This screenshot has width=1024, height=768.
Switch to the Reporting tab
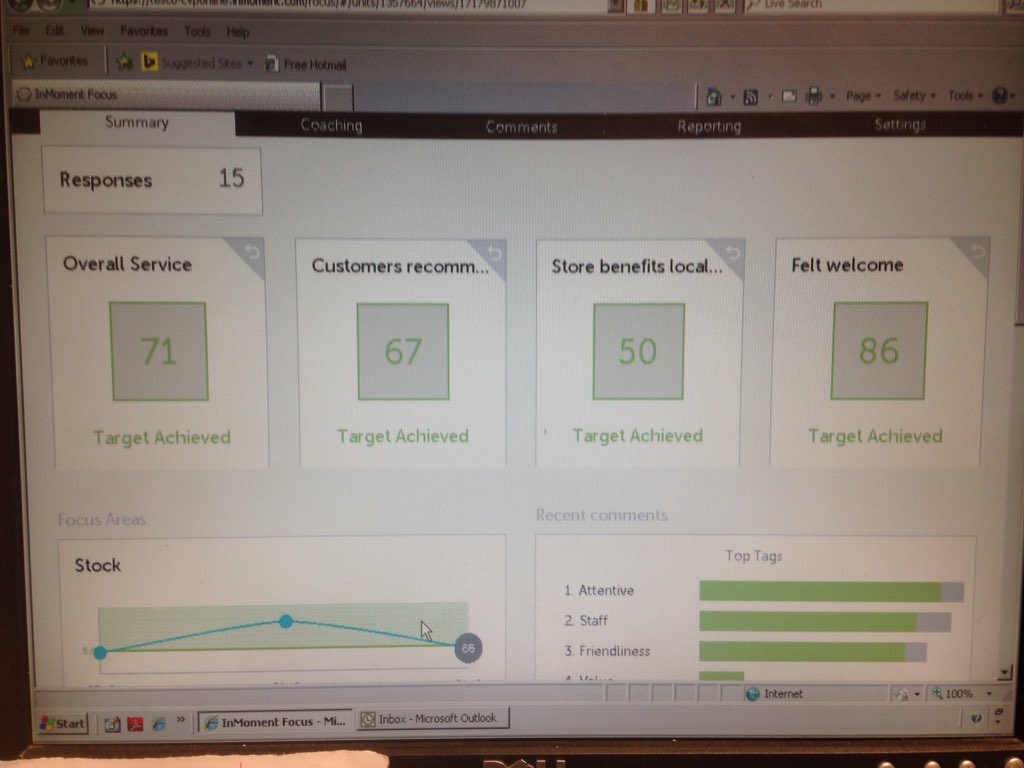[x=709, y=126]
